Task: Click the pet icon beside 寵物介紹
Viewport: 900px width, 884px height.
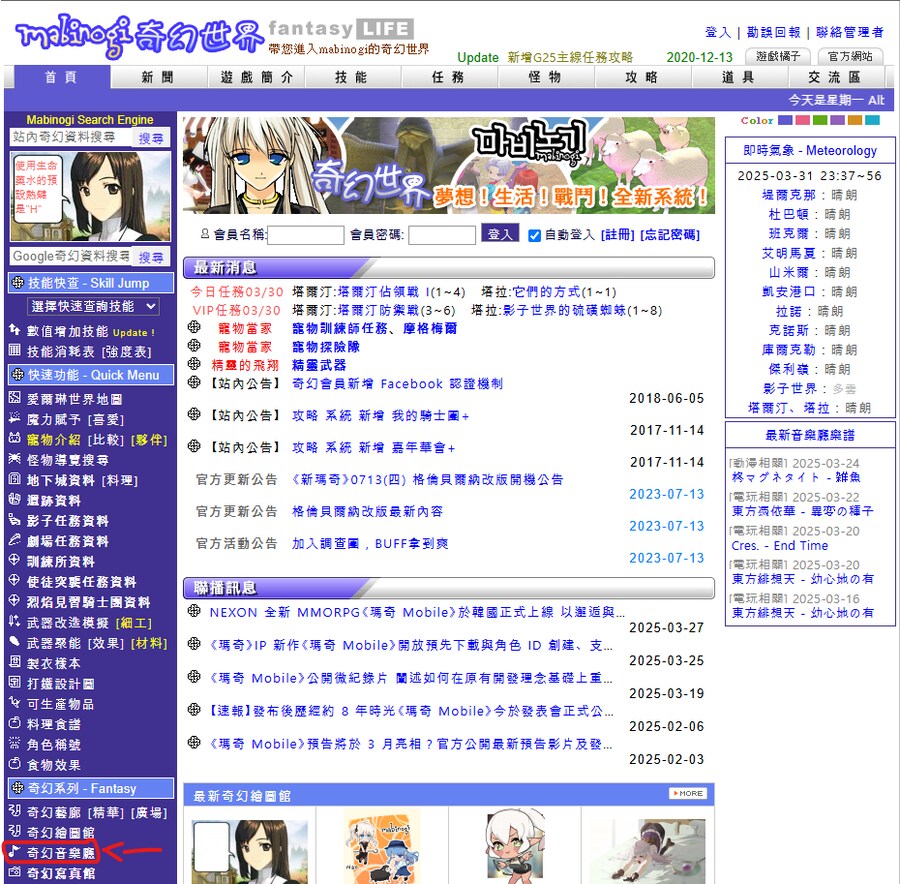Action: (14, 438)
